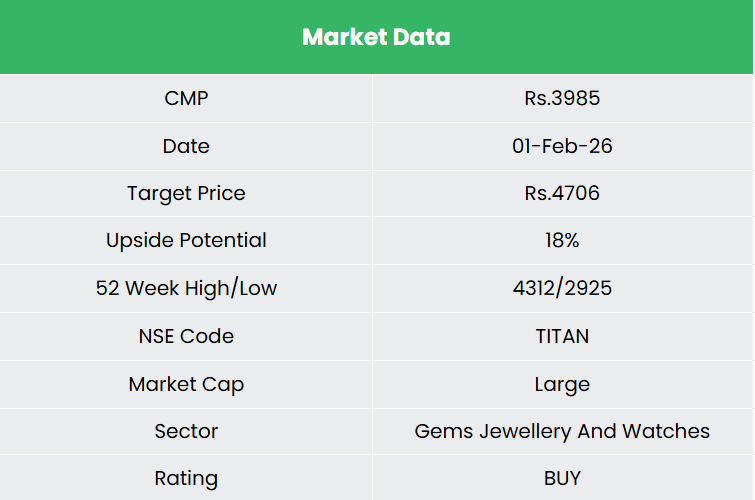Select the Market Cap label
The height and width of the screenshot is (500, 755).
(186, 384)
